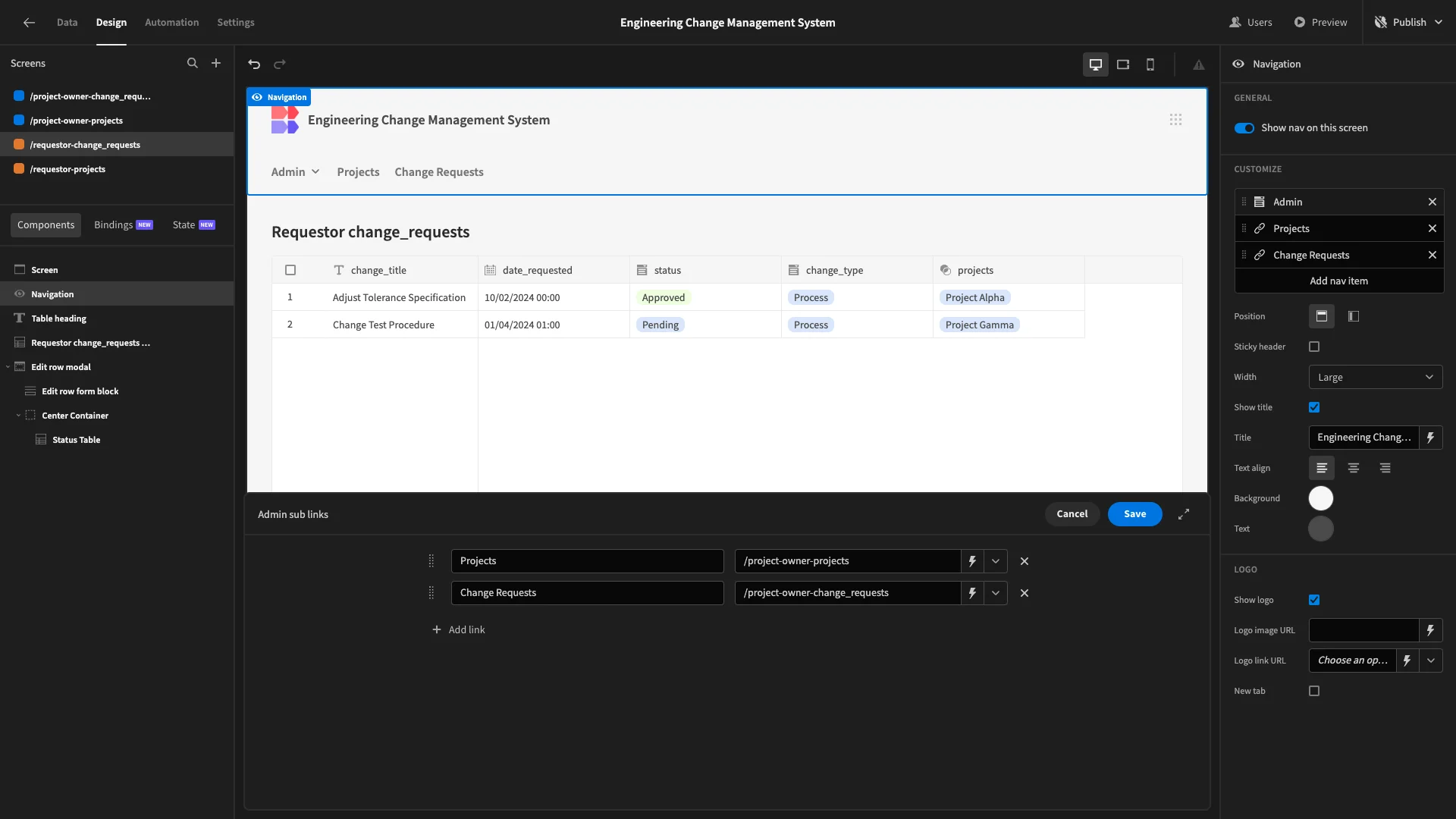Cancel the Admin sub links edit

1072,514
